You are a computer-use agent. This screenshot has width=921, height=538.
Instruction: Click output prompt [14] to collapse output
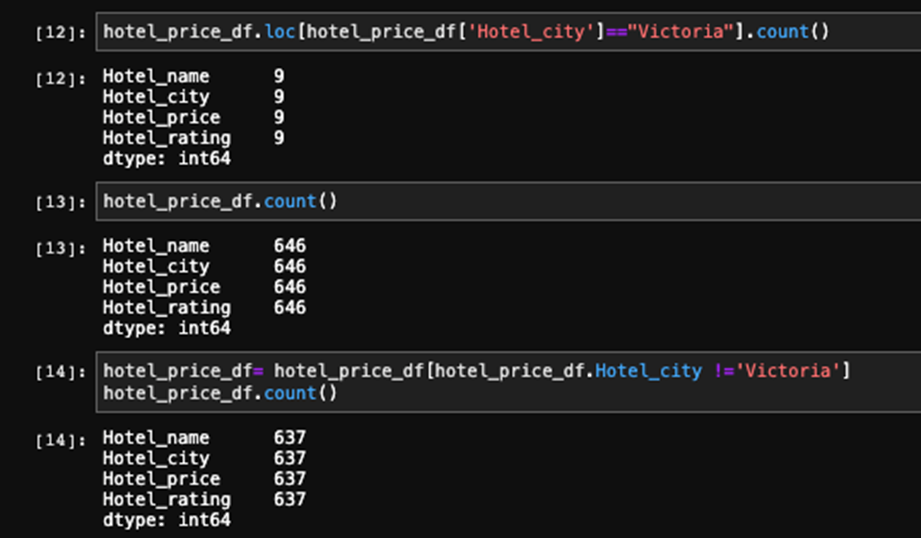coord(60,440)
